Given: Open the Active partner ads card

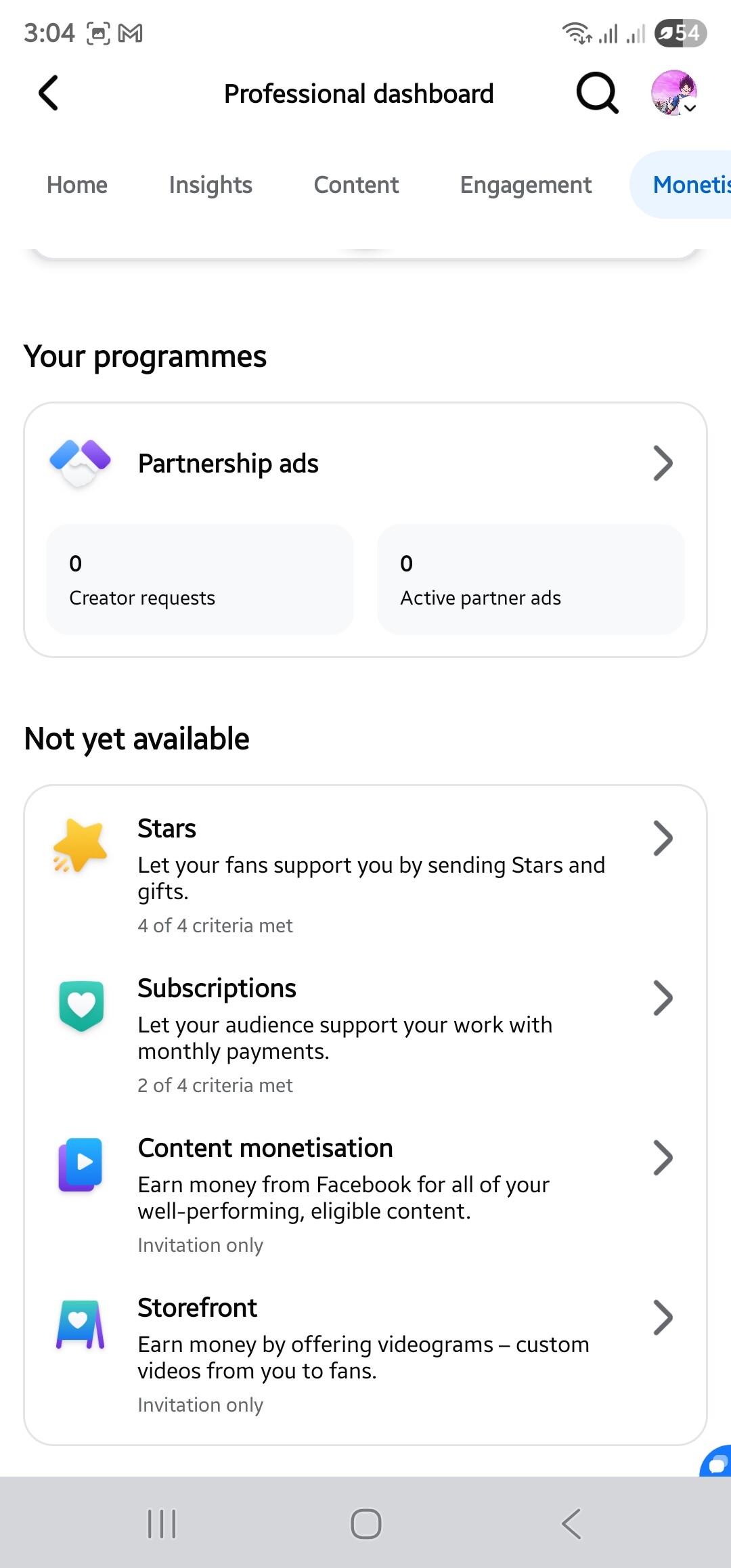Looking at the screenshot, I should [x=531, y=580].
